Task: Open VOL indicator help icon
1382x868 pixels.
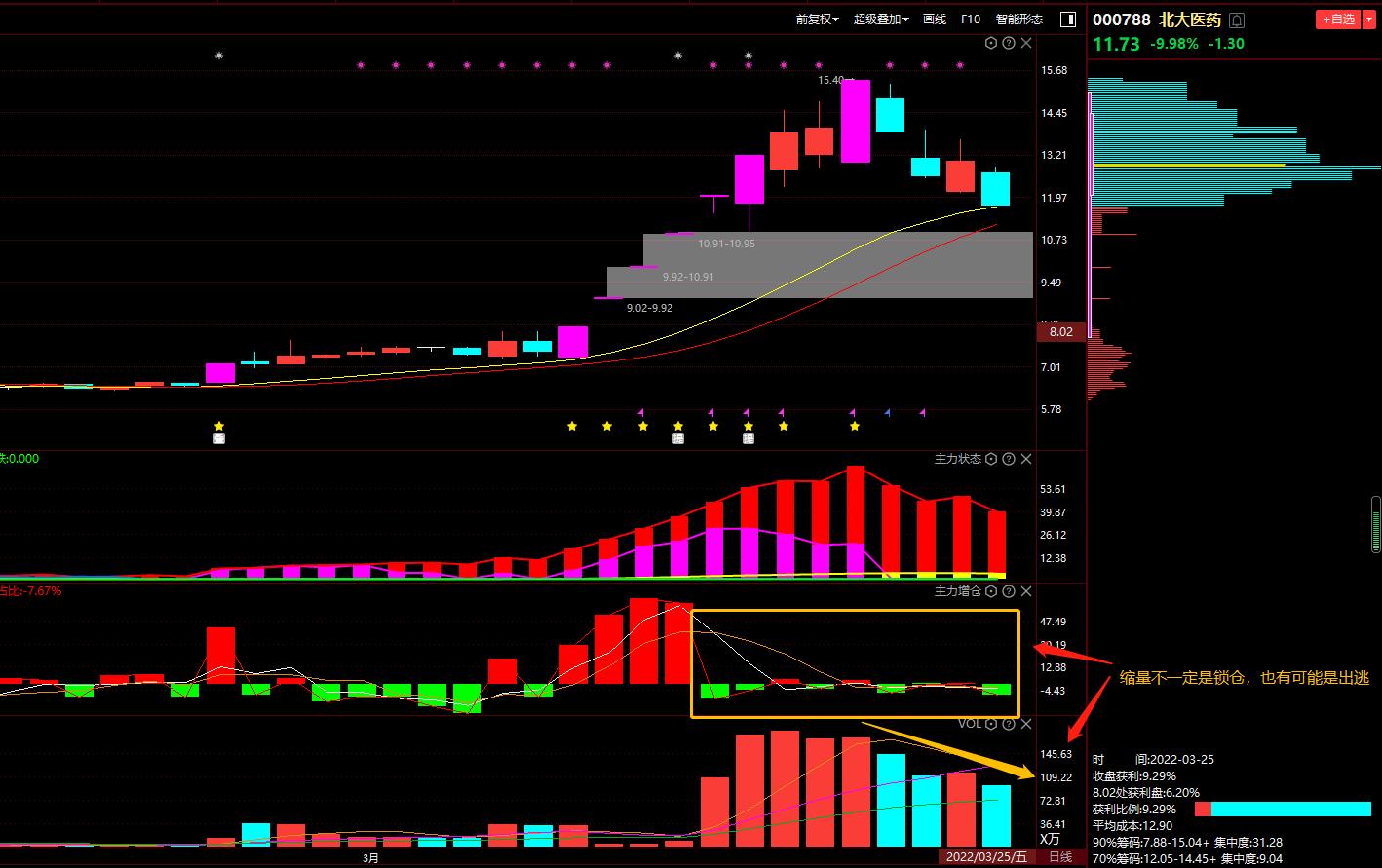Action: coord(1009,724)
